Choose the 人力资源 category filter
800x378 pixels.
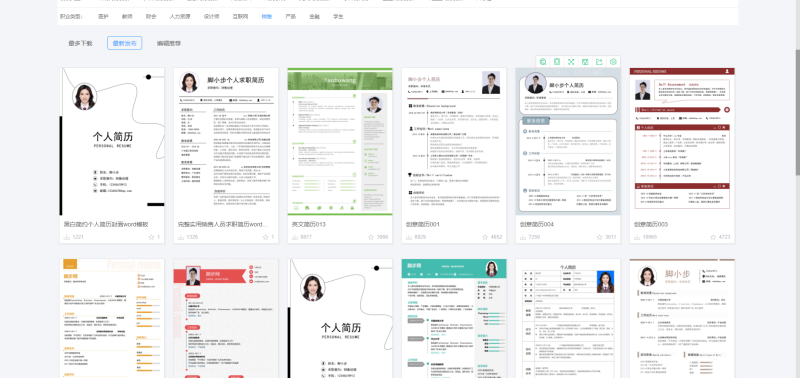pos(180,16)
